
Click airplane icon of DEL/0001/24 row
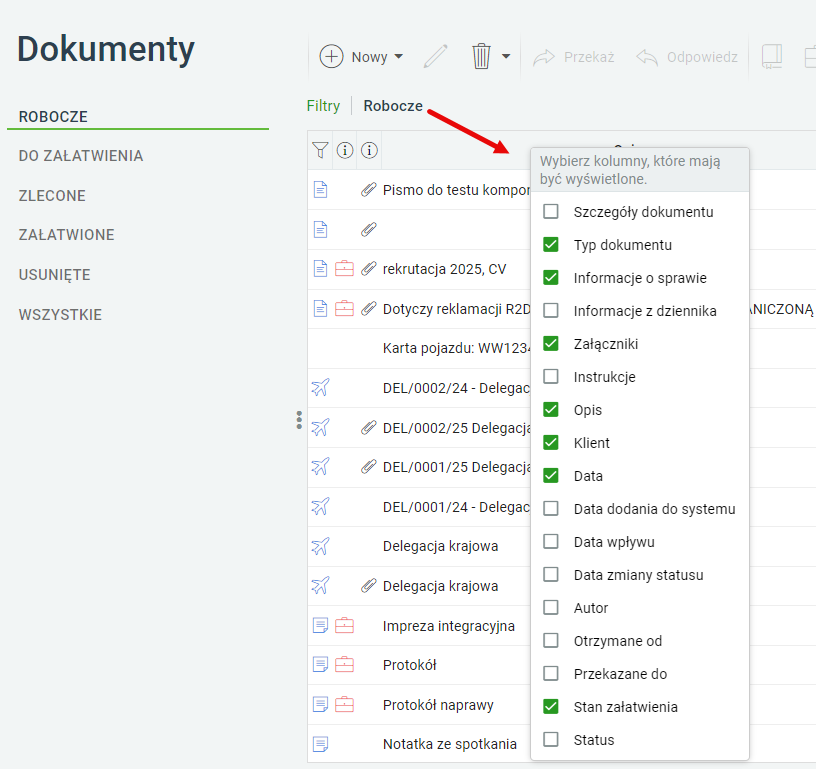tap(321, 506)
